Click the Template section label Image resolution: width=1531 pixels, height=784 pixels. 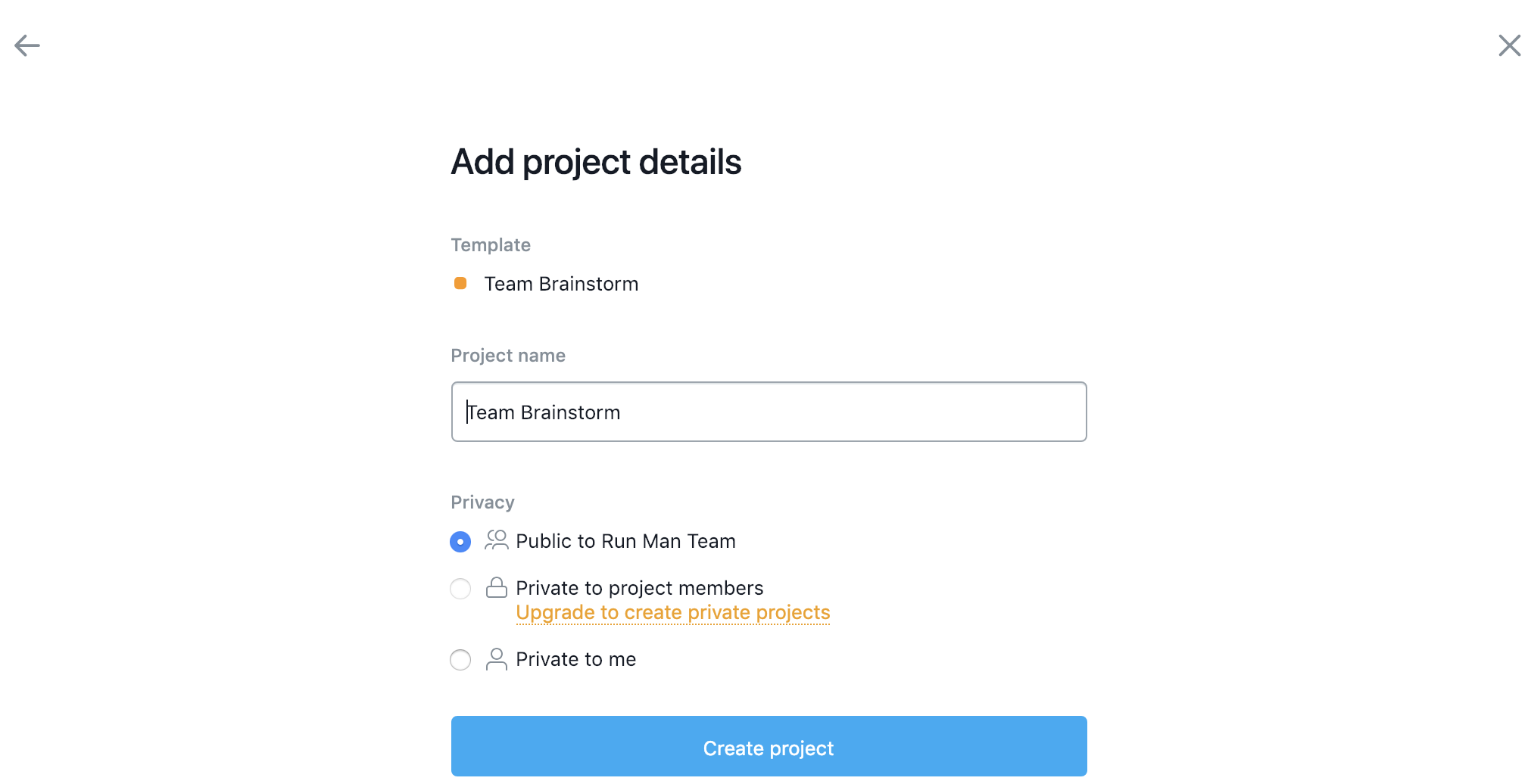[x=491, y=245]
